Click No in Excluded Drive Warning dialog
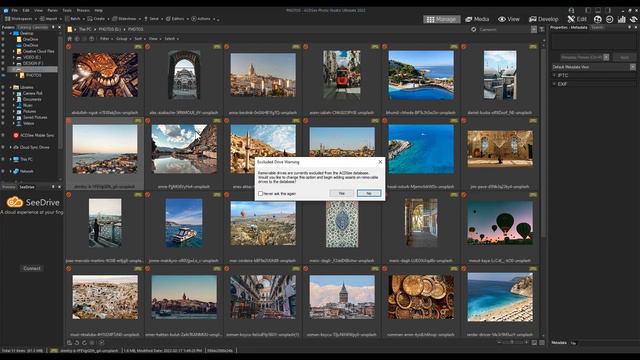 369,193
